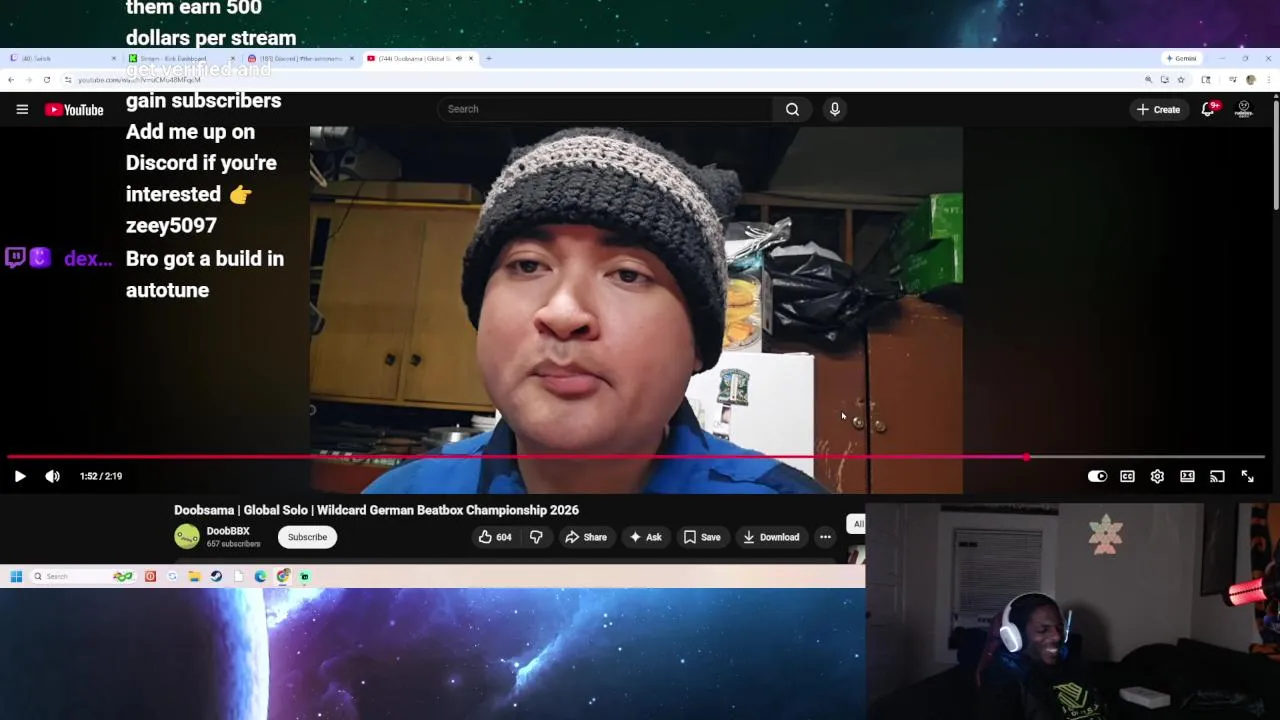Open the Windows Start menu
This screenshot has width=1280, height=720.
pyautogui.click(x=16, y=576)
